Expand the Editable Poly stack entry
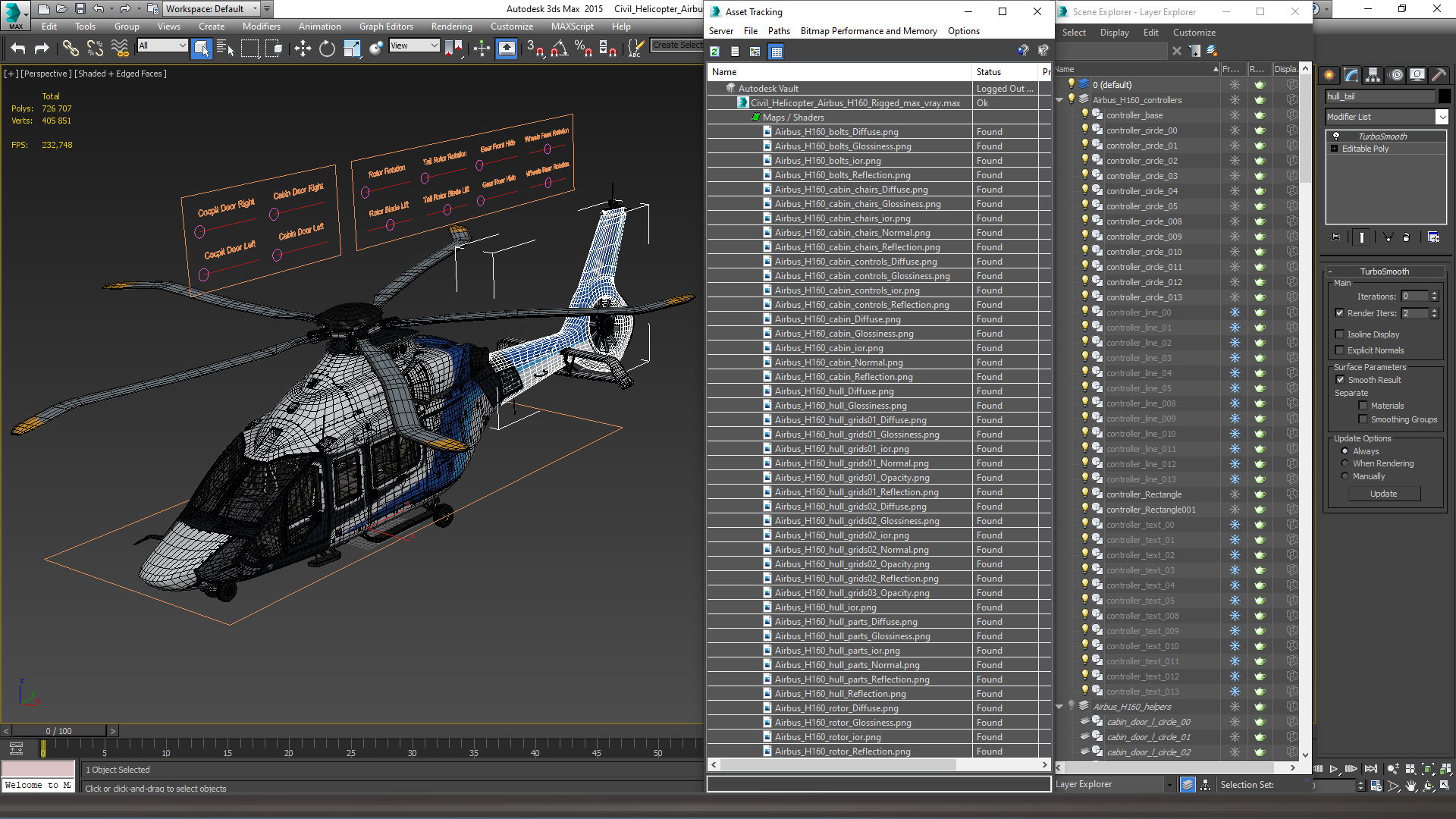The height and width of the screenshot is (819, 1456). pos(1335,149)
